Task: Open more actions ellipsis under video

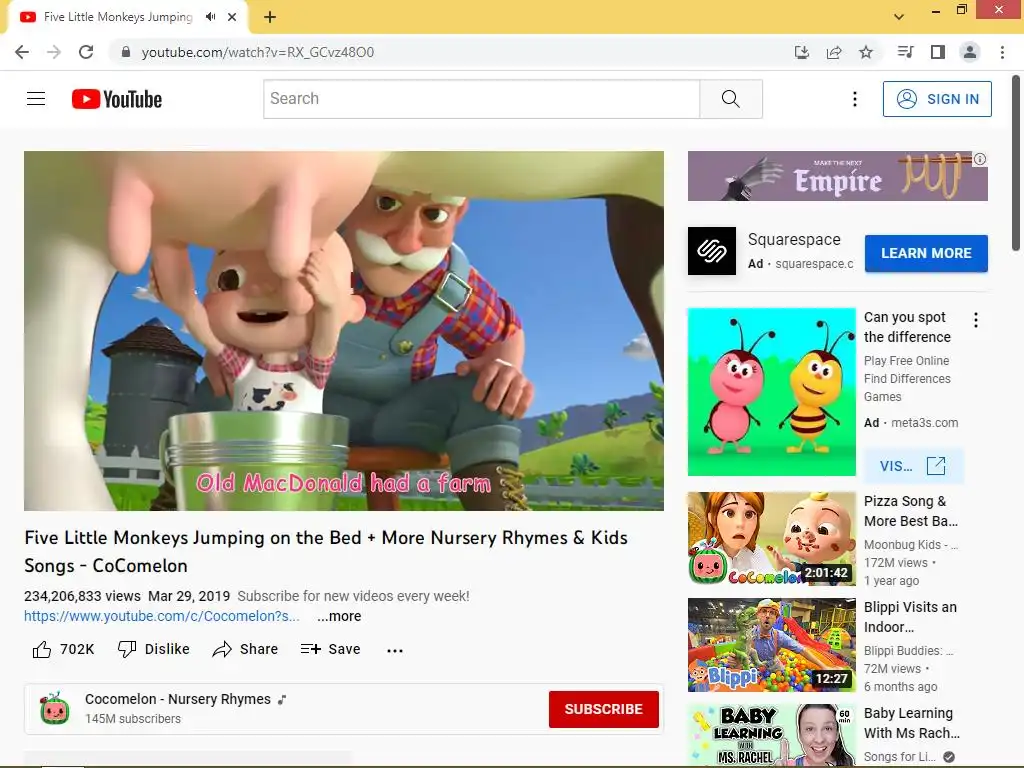Action: point(394,650)
